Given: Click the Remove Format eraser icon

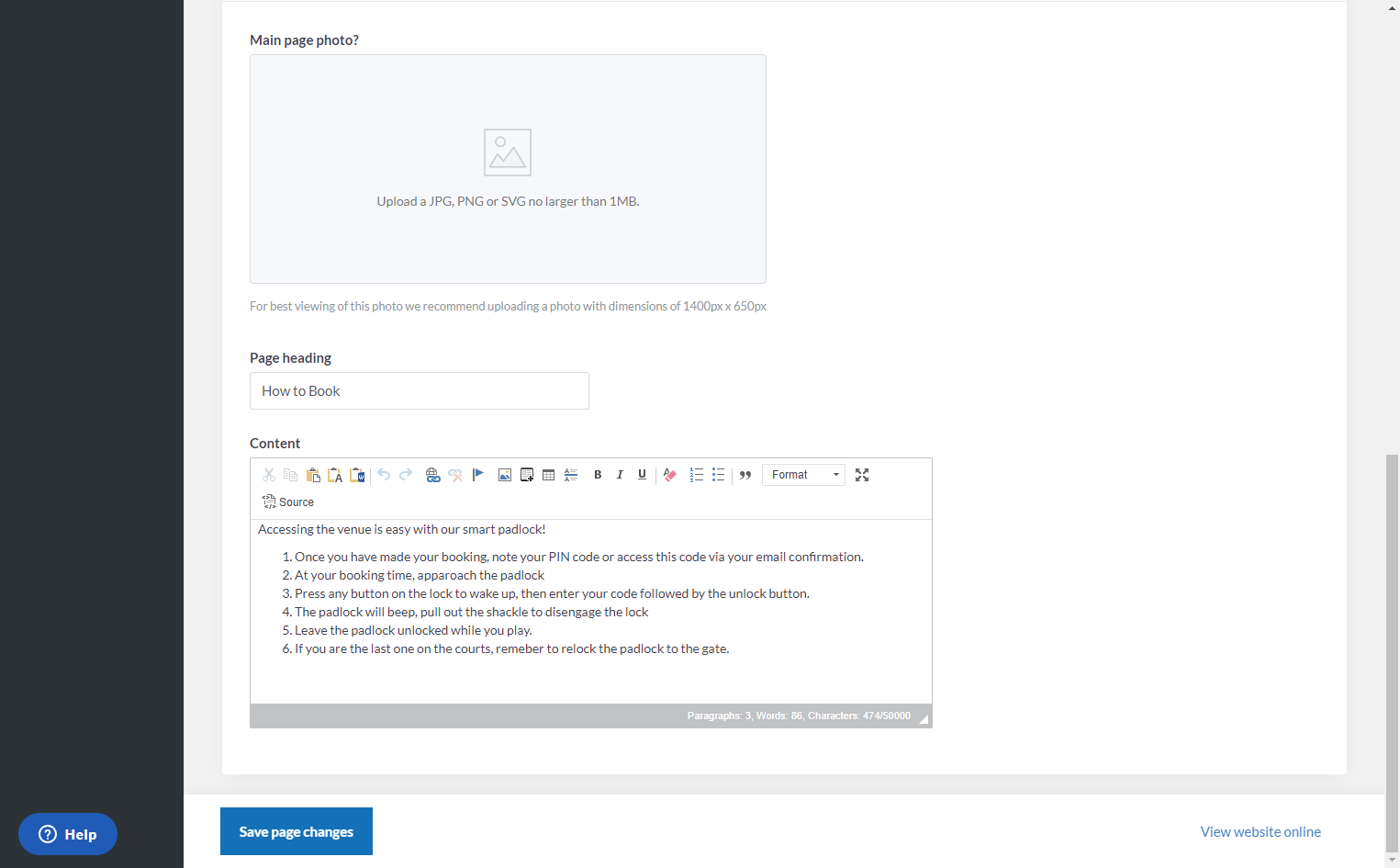Looking at the screenshot, I should point(670,475).
